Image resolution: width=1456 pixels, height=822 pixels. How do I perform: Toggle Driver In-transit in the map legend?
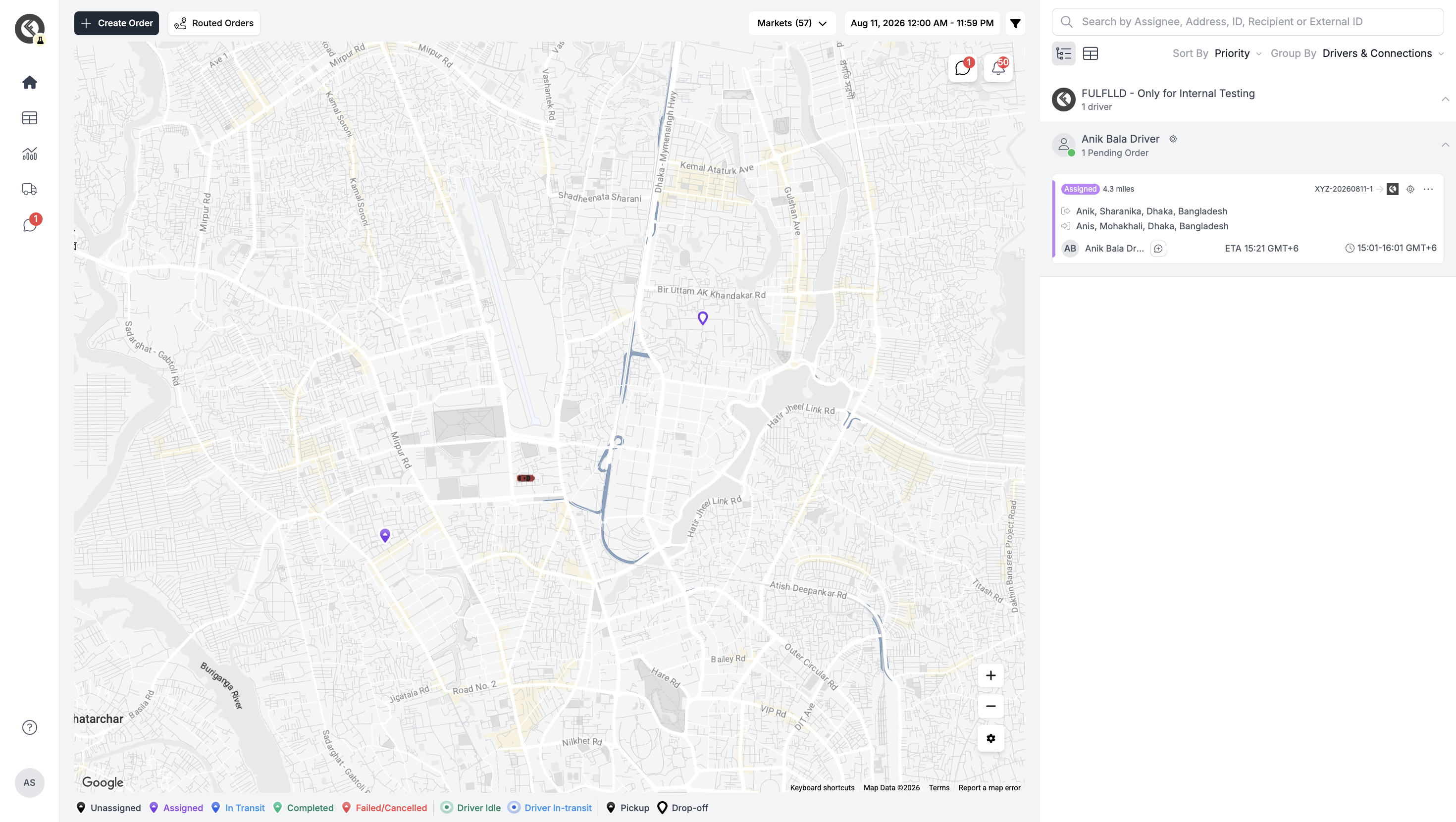(x=550, y=808)
